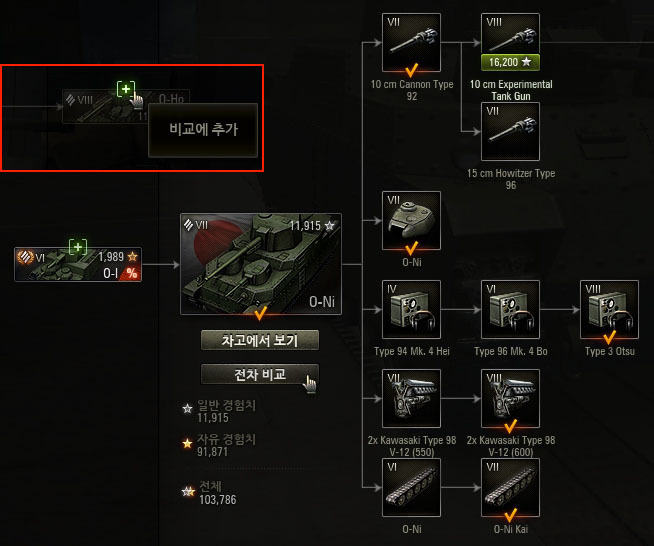Select the 10 cm Cannon Type 92 gun module
This screenshot has height=546, width=654.
point(411,43)
